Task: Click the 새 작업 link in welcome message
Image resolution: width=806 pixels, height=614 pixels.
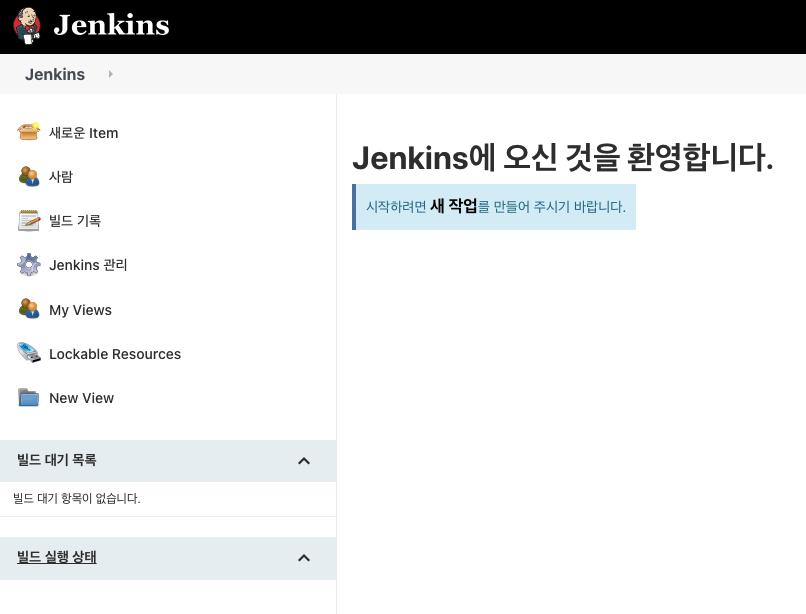Action: (x=453, y=206)
